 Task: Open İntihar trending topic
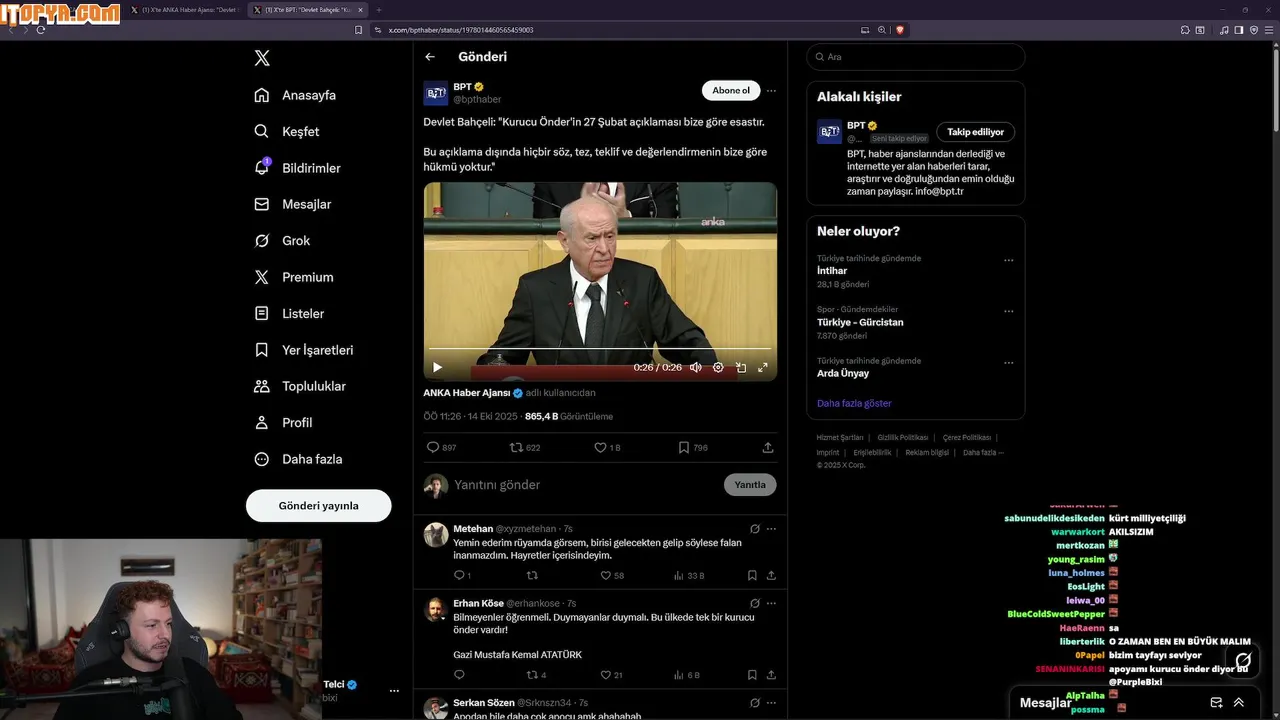[x=832, y=271]
